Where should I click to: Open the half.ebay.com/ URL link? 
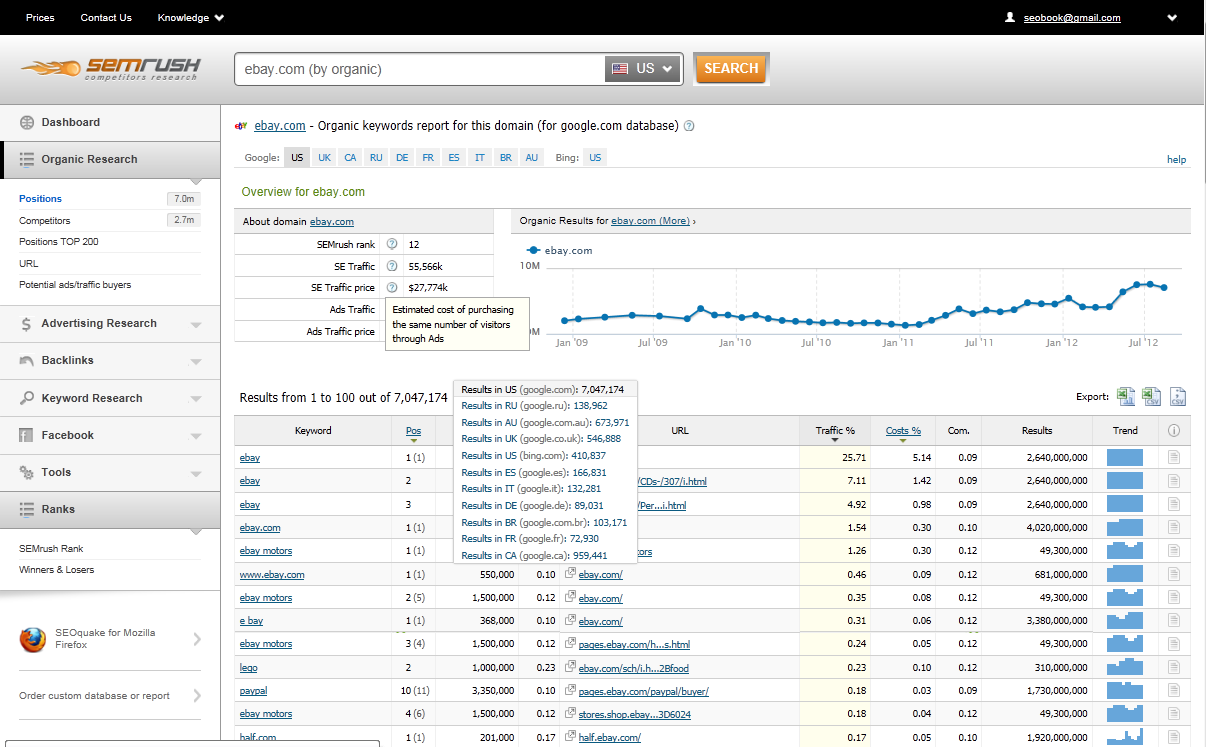[609, 738]
